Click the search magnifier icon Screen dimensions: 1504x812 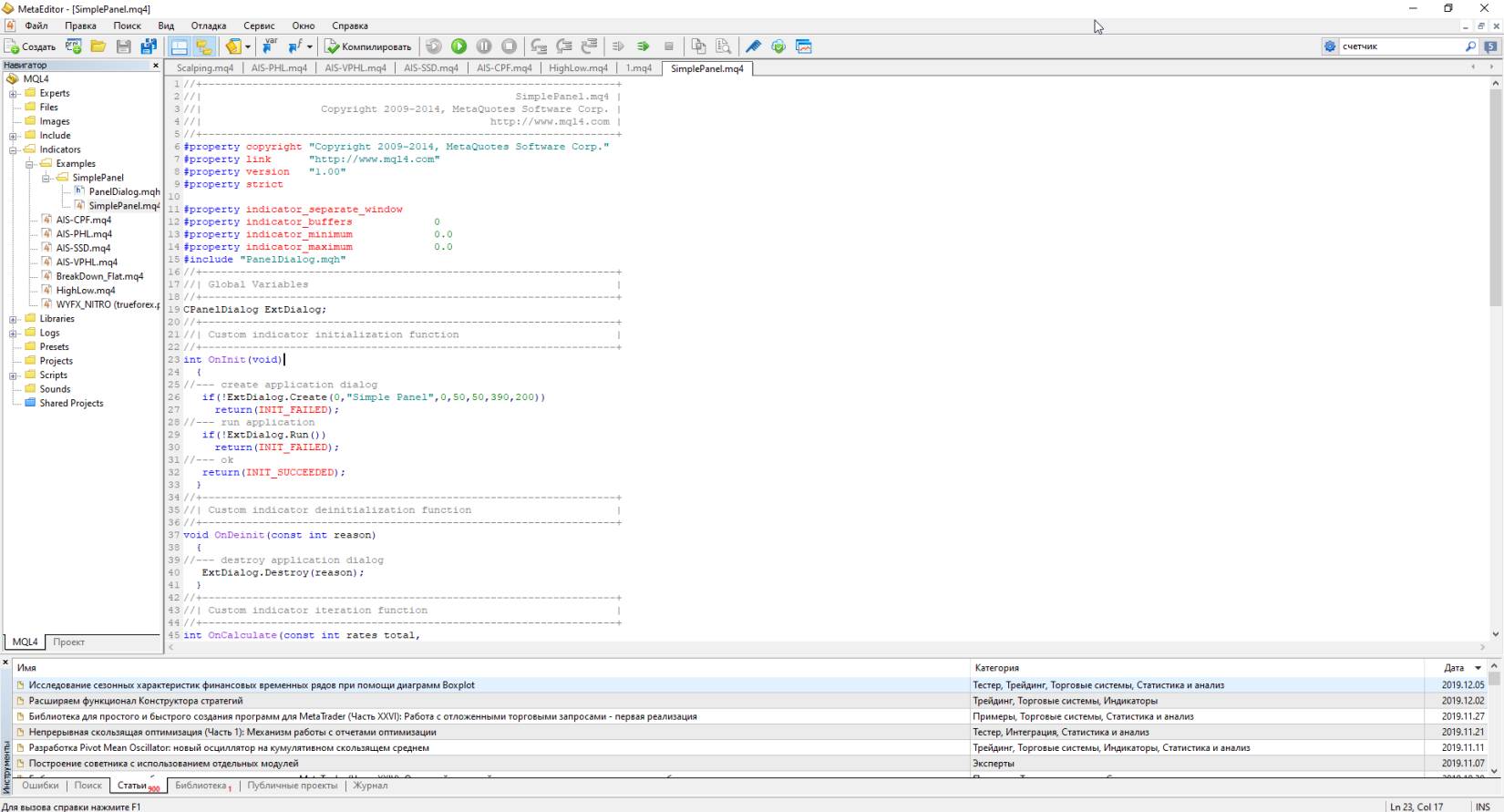pyautogui.click(x=1470, y=46)
